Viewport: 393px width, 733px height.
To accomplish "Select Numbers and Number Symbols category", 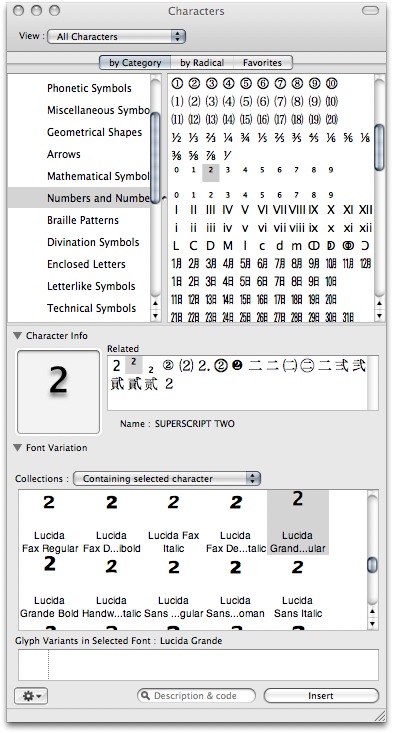I will pyautogui.click(x=79, y=198).
